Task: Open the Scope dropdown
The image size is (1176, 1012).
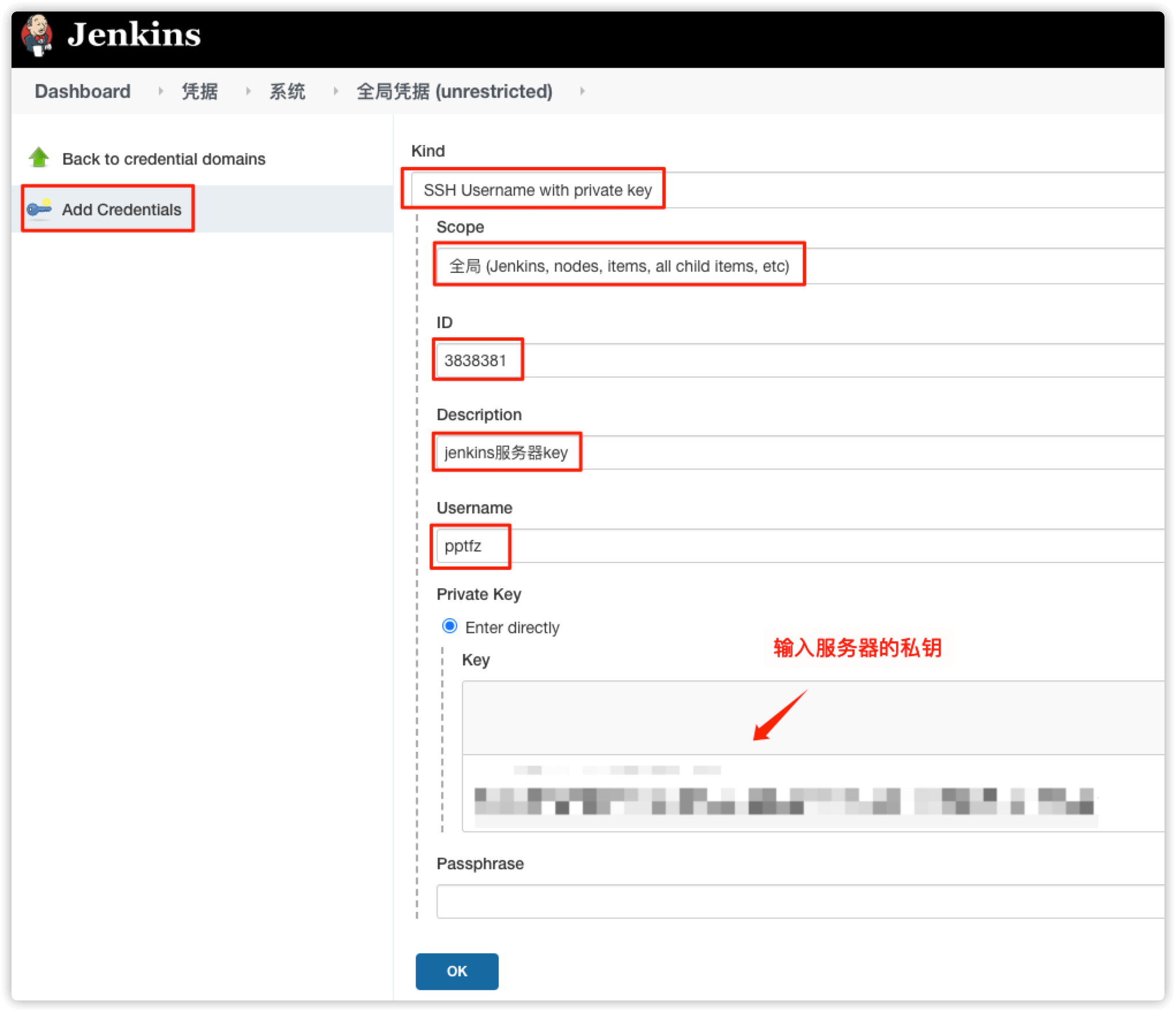Action: click(801, 266)
